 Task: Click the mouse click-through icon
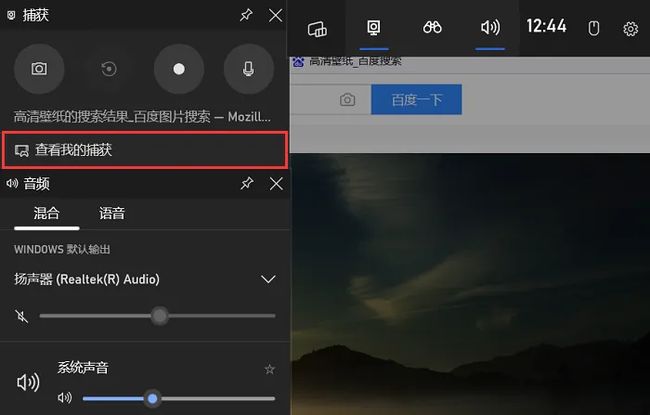point(594,28)
